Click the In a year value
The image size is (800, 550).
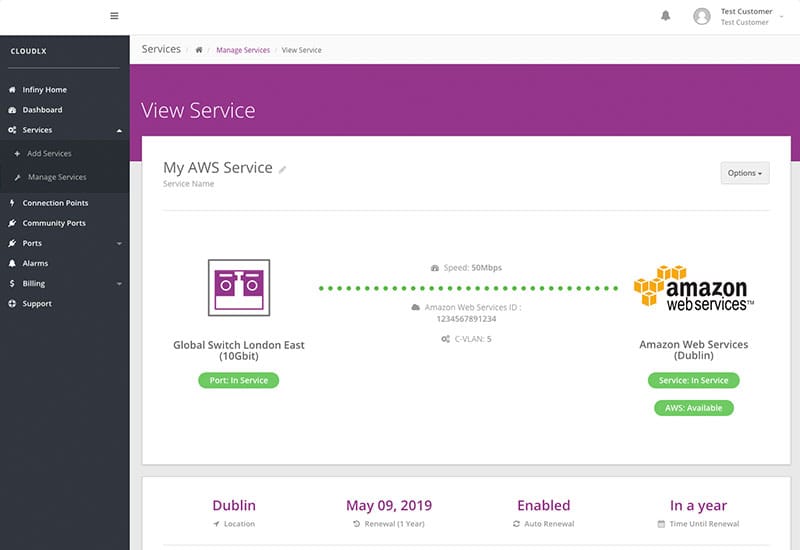[x=698, y=506]
